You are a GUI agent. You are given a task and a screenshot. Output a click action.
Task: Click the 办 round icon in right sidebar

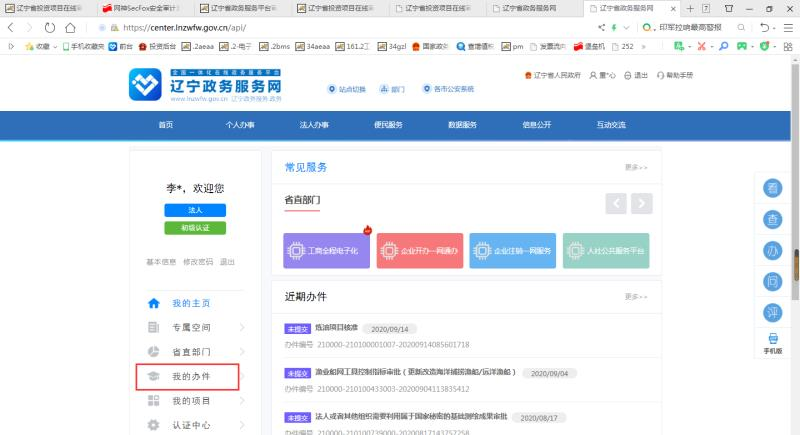[x=773, y=251]
